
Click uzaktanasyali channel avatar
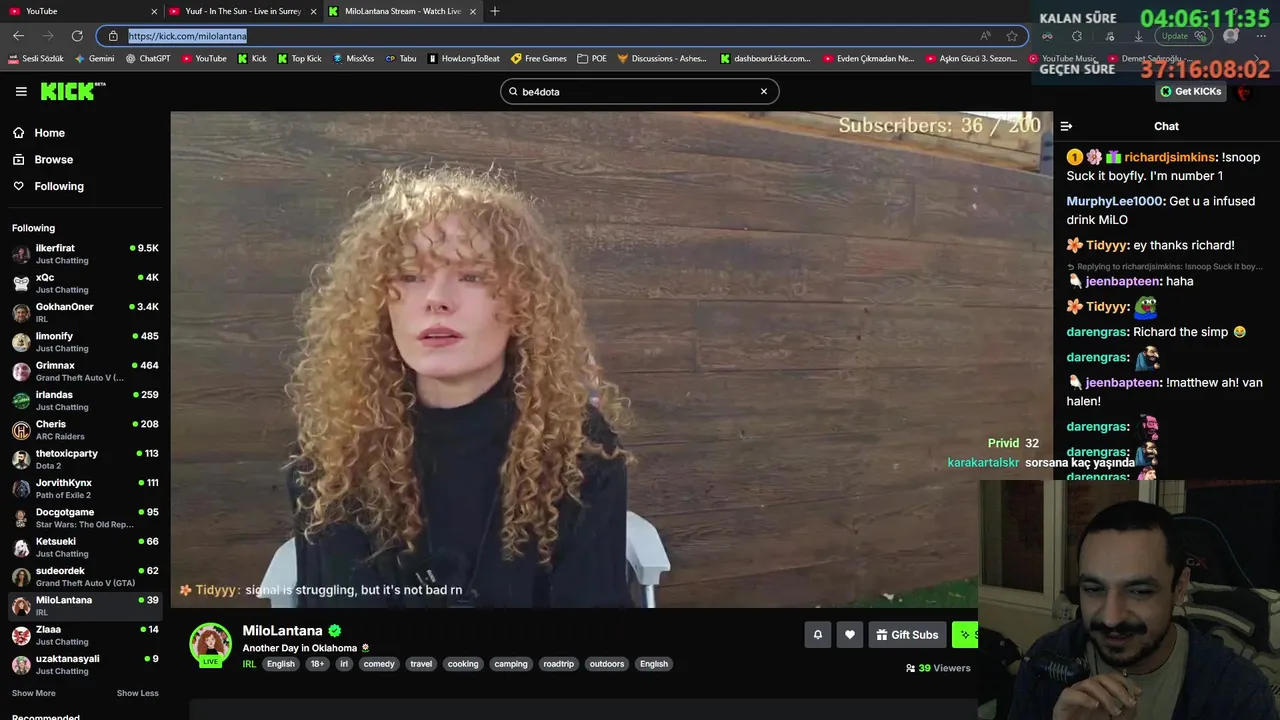(21, 665)
